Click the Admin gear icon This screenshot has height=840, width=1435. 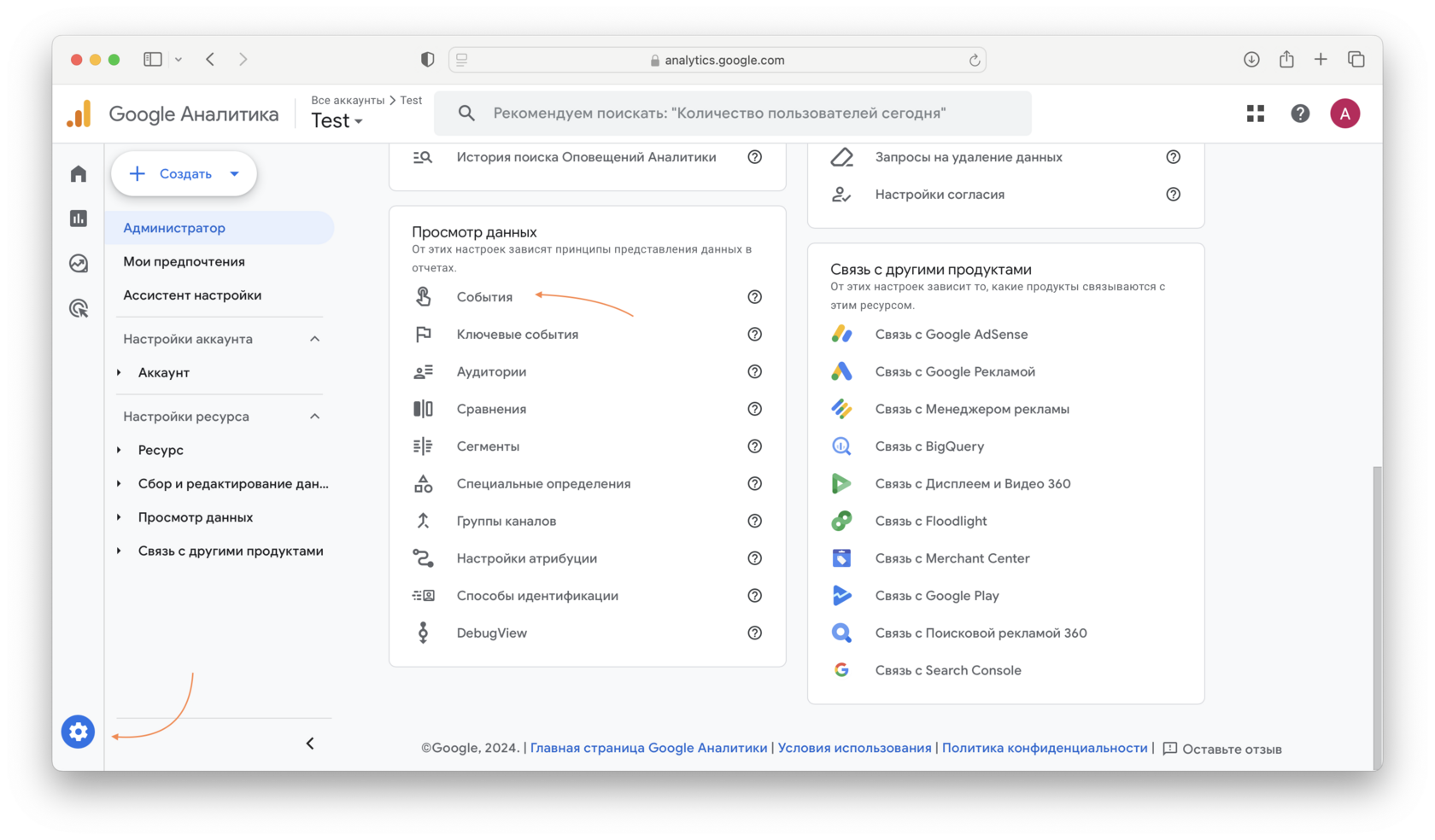click(78, 732)
